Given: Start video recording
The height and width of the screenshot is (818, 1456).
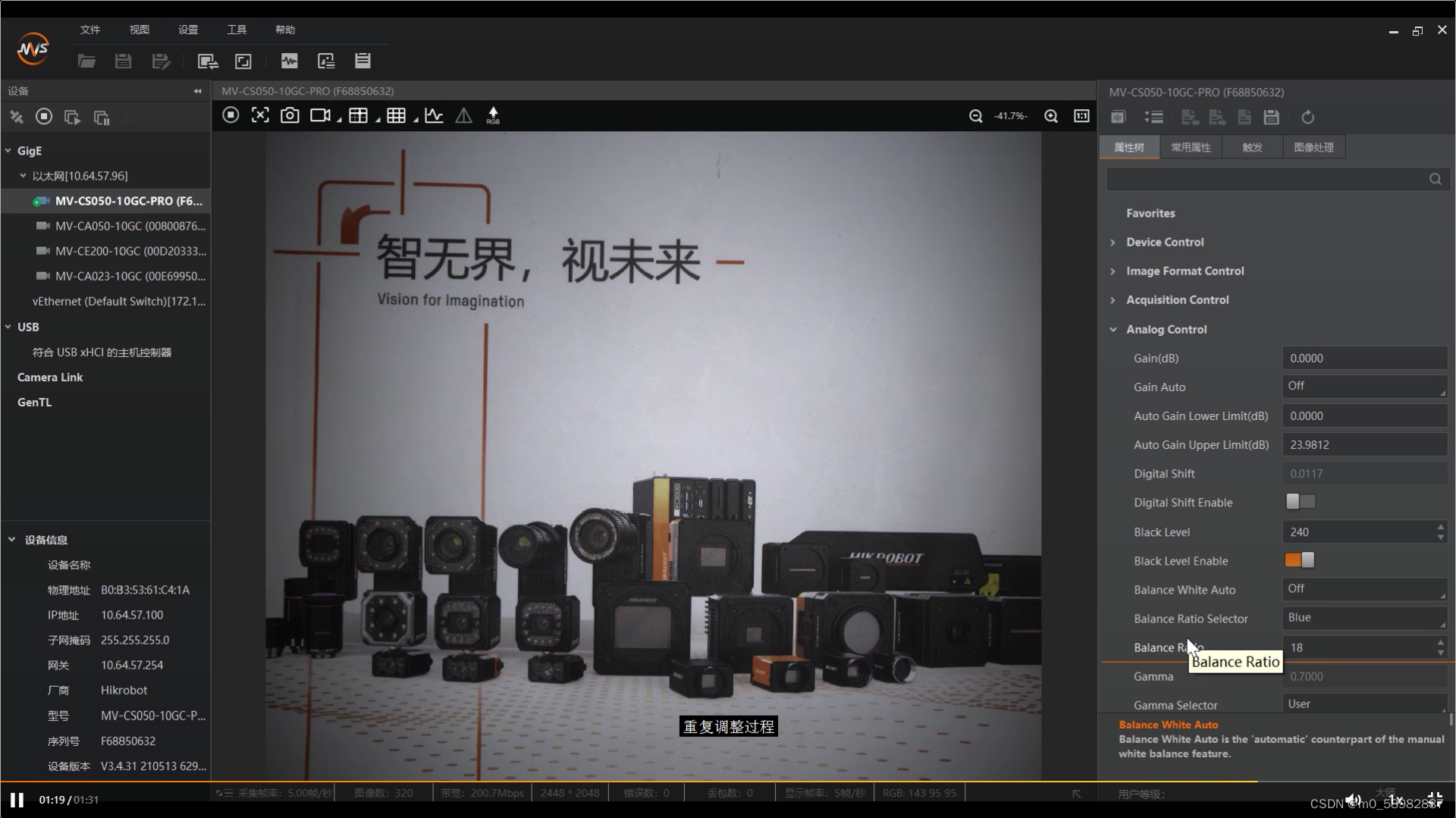Looking at the screenshot, I should coord(319,115).
